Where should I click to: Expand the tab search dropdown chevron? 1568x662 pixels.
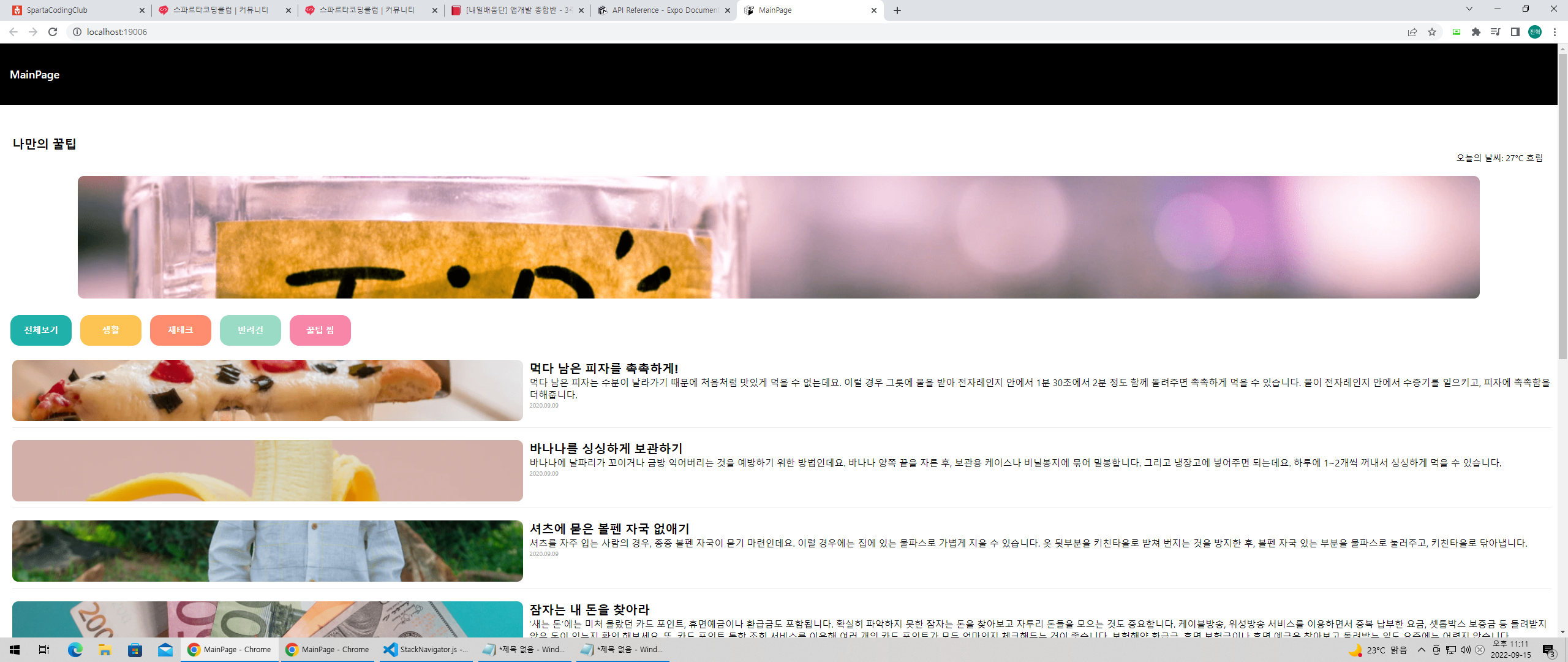pos(1469,9)
